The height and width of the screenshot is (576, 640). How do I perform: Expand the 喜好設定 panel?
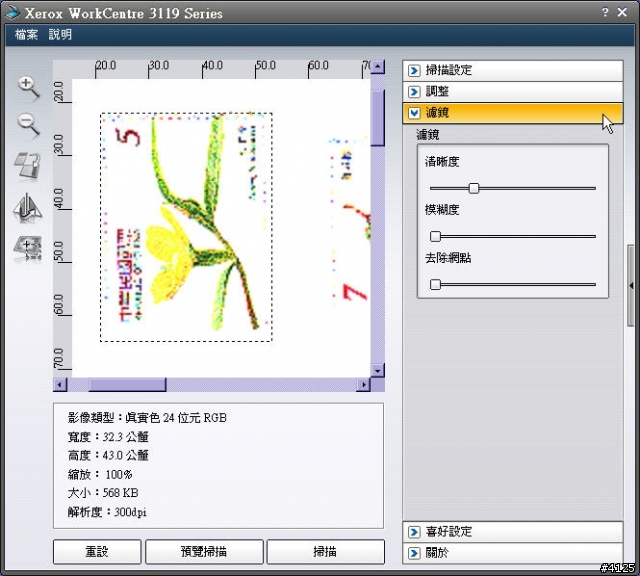pos(513,532)
